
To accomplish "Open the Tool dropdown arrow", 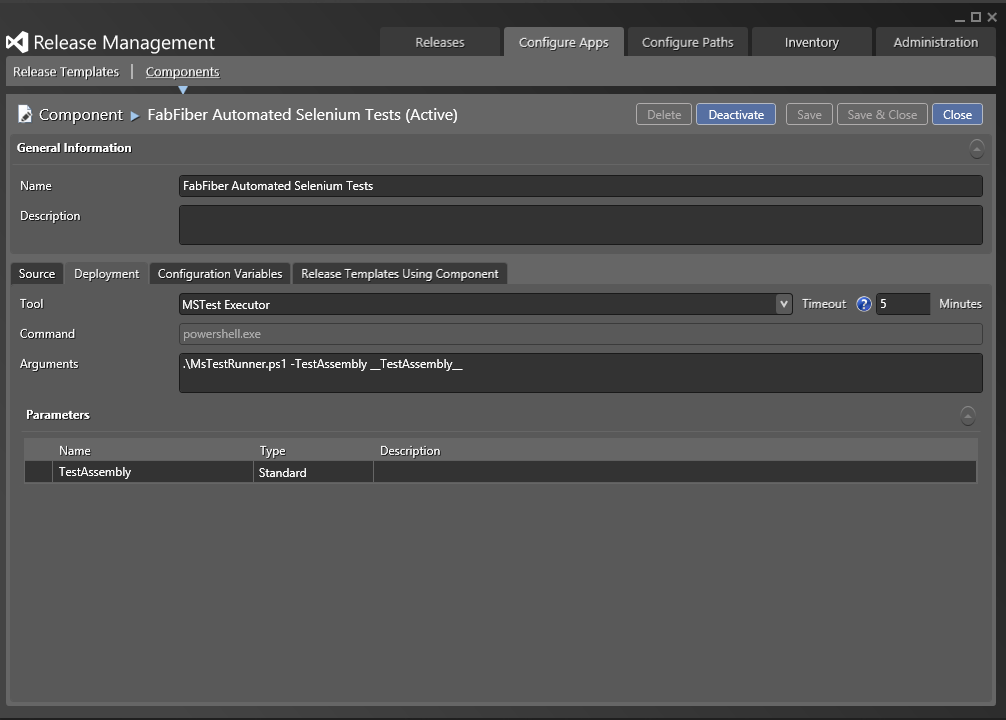I will point(783,304).
